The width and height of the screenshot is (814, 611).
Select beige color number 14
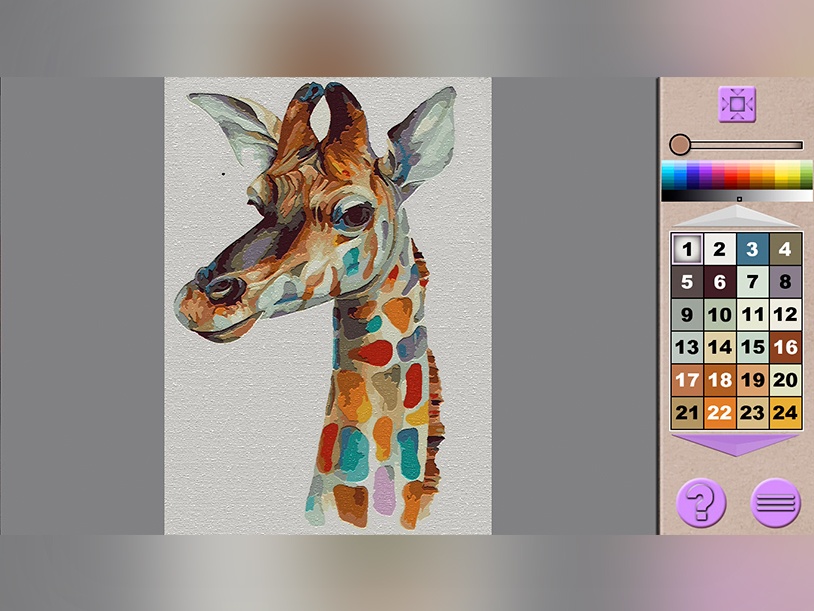coord(720,347)
